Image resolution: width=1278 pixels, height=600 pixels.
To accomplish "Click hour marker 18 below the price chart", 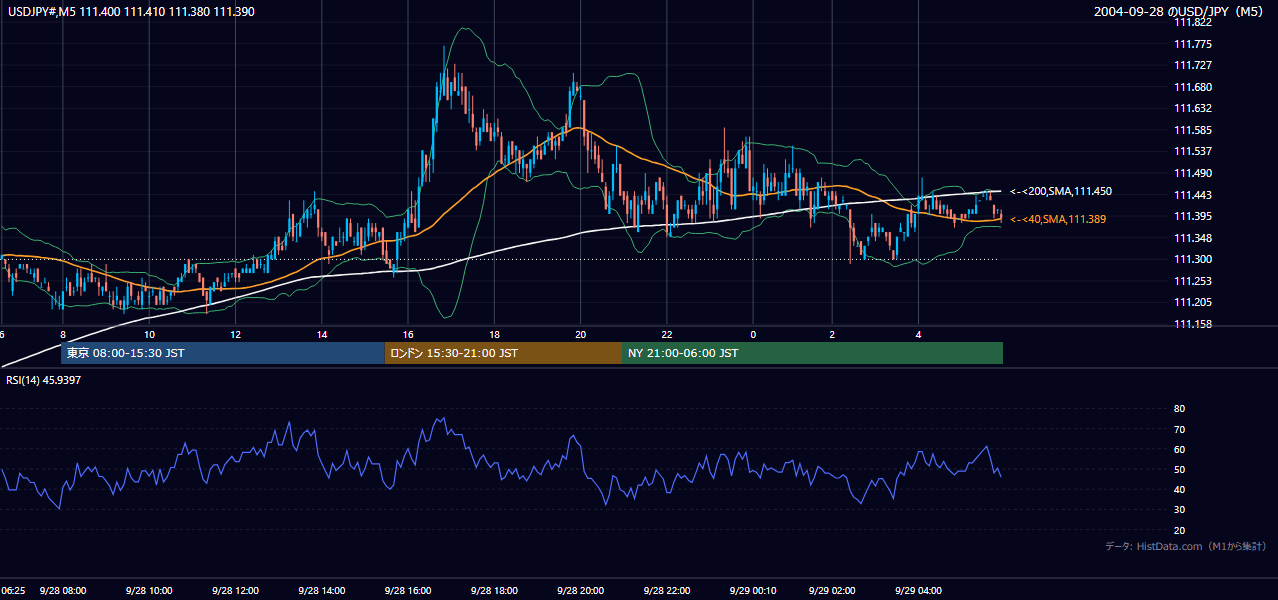I will pyautogui.click(x=494, y=334).
